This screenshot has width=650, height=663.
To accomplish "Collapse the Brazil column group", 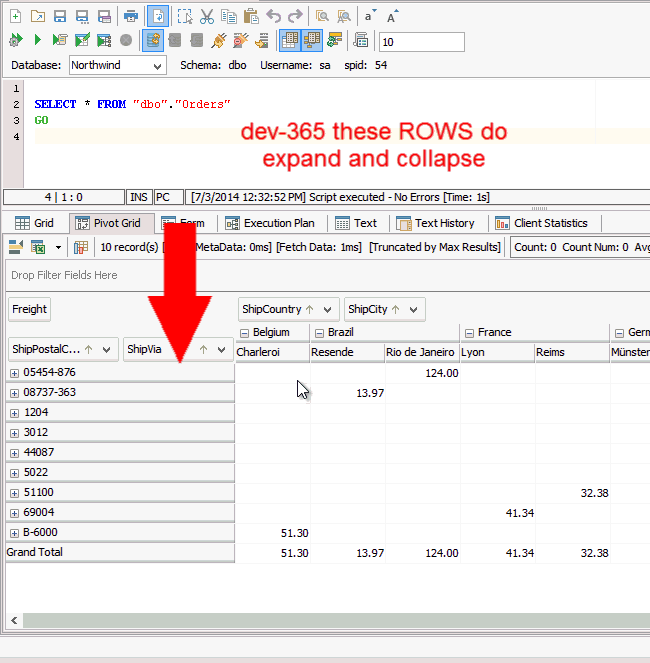I will [x=319, y=333].
